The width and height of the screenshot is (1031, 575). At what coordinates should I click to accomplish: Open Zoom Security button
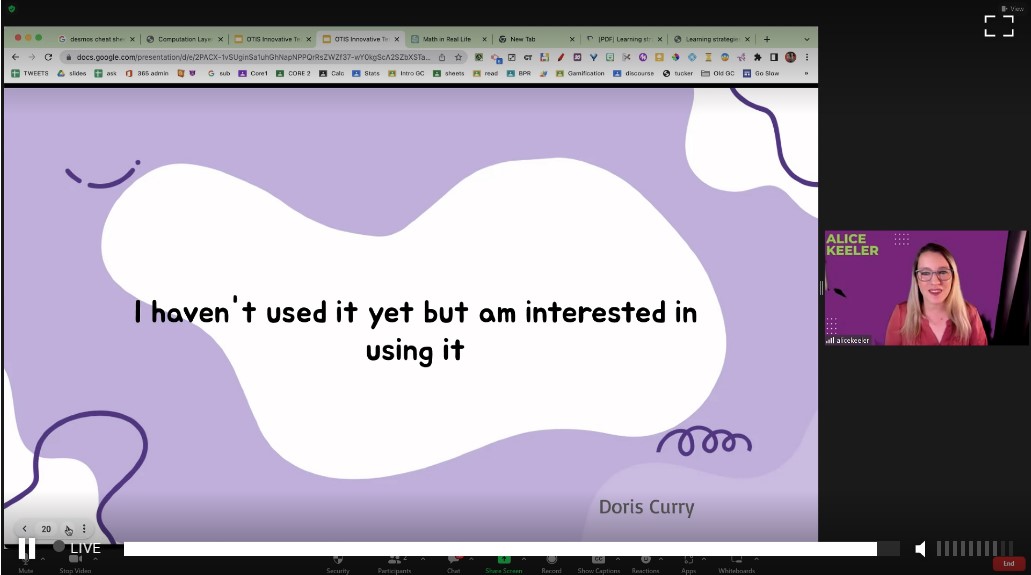click(x=337, y=564)
